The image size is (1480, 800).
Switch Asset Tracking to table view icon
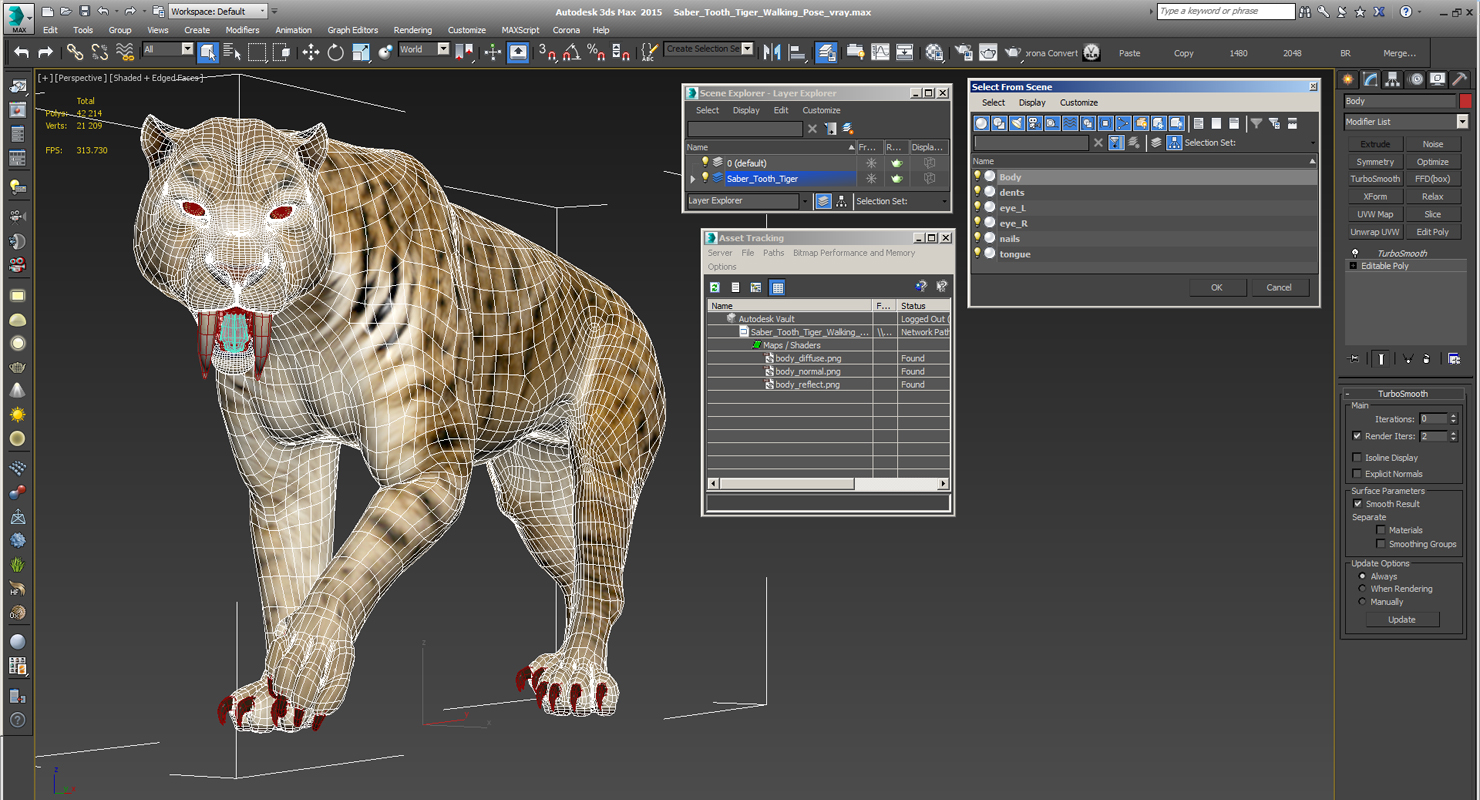[x=777, y=287]
